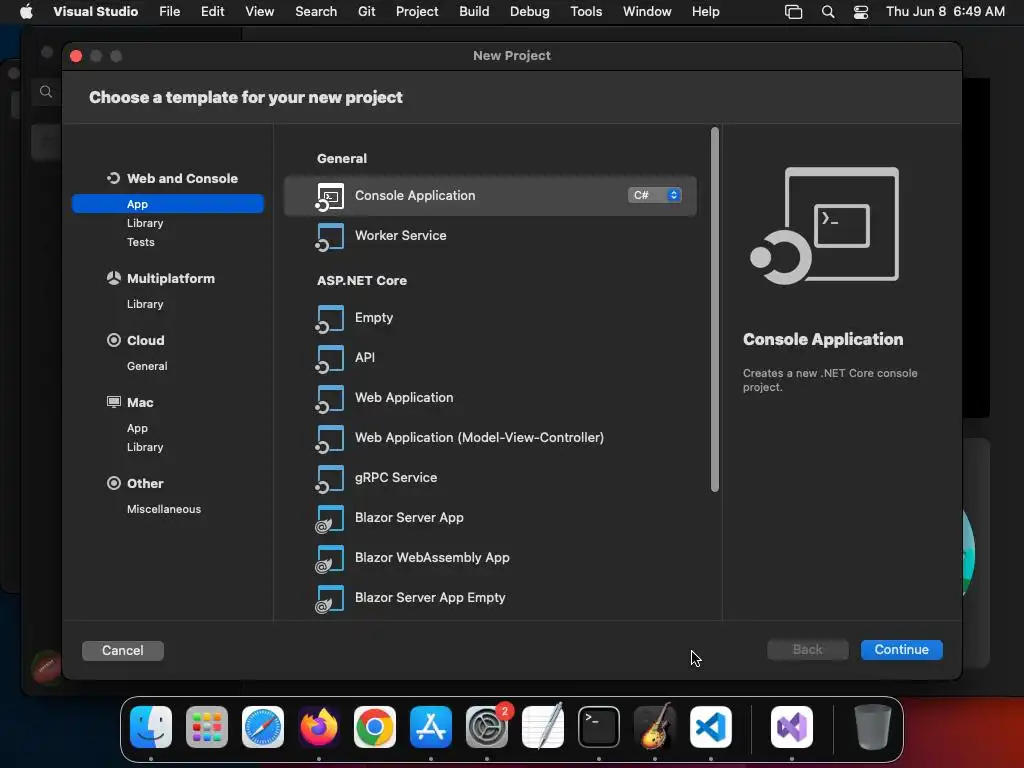Click the Mac category monitor icon
Screen dimensions: 1024x768
[x=114, y=402]
